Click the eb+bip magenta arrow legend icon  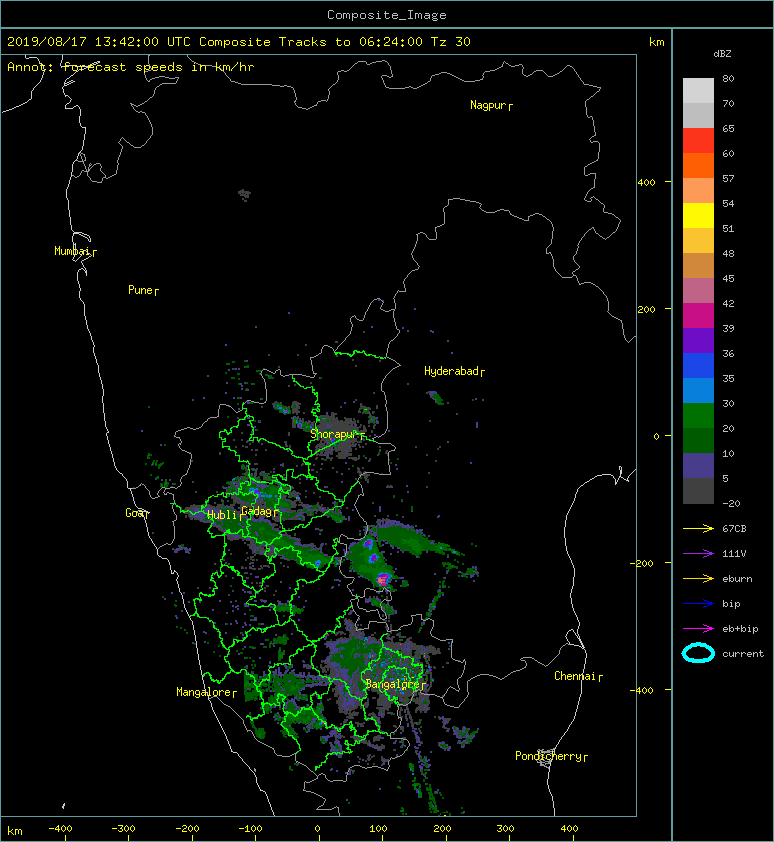698,629
